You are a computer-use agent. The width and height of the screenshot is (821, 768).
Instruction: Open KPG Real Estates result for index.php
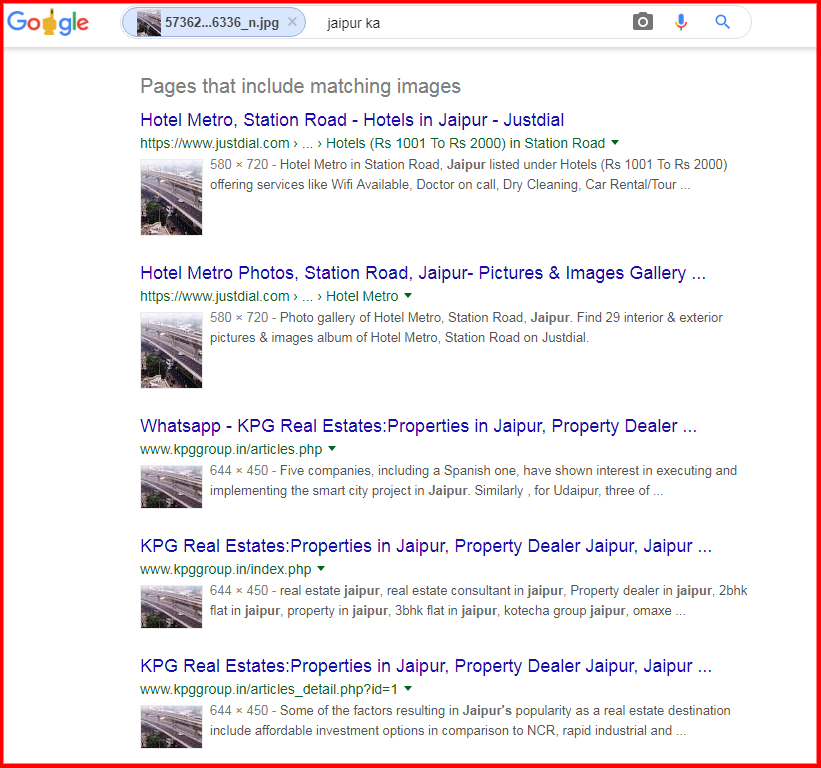(426, 546)
